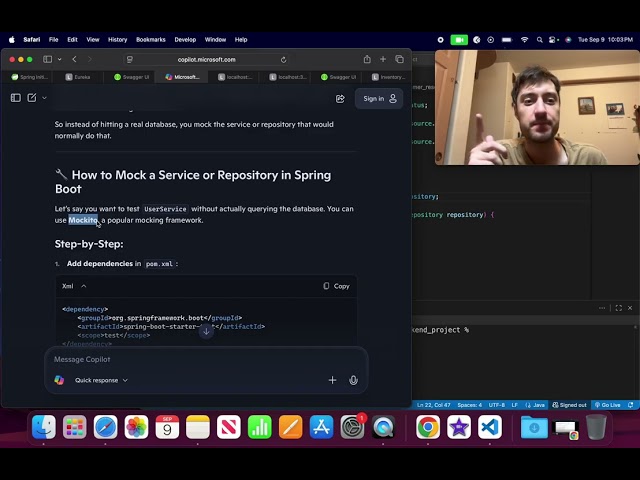Open the Safari menu in menu bar

point(31,40)
